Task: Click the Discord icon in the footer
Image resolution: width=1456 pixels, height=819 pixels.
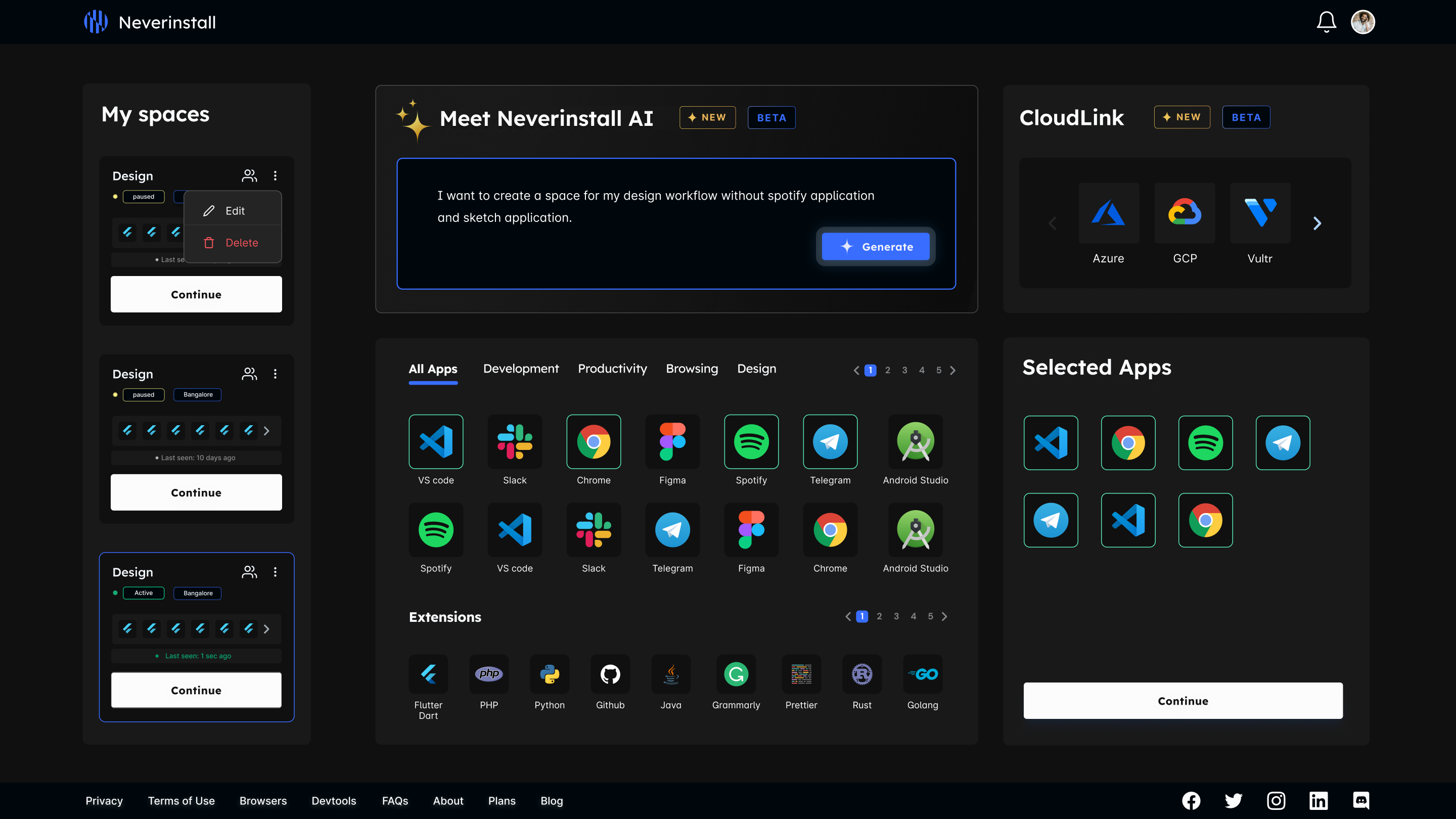Action: tap(1360, 800)
